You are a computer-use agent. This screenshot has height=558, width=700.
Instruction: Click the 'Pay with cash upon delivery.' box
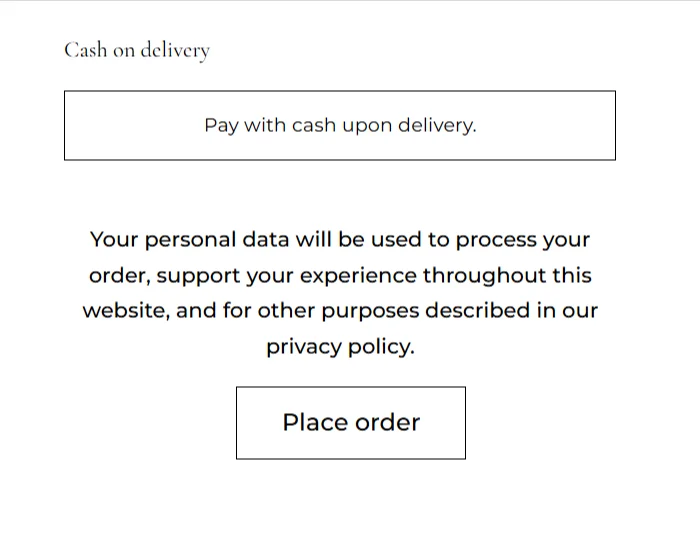[340, 126]
